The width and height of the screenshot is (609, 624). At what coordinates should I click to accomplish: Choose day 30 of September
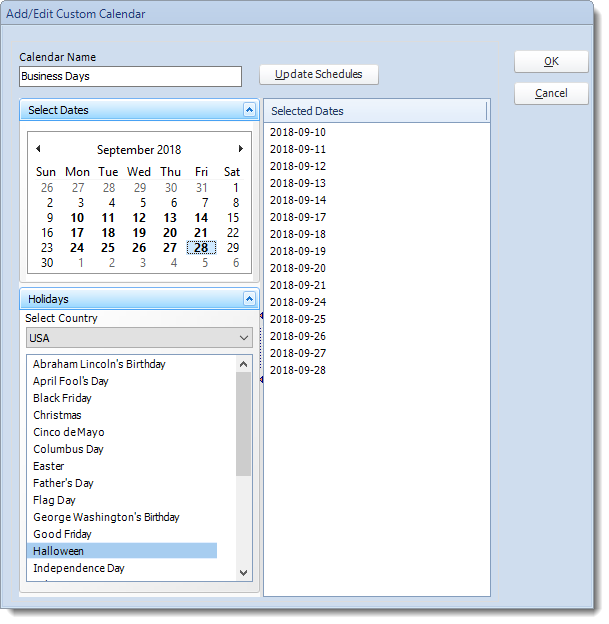47,264
